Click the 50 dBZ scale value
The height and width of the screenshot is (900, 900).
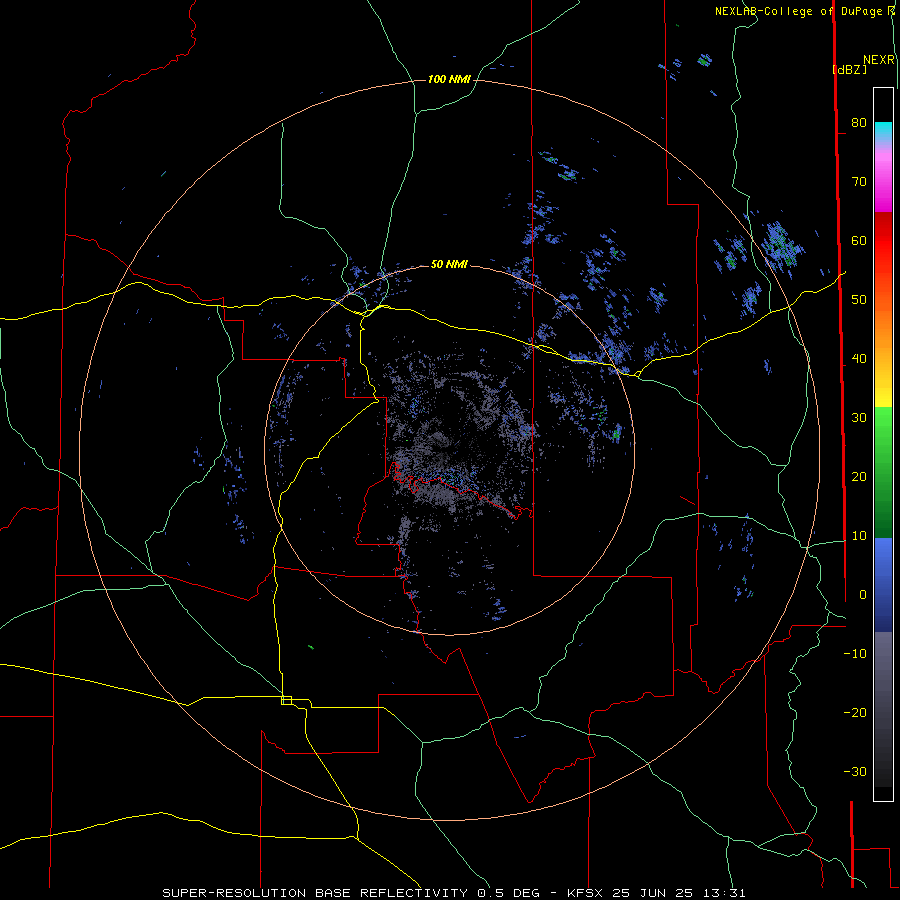(859, 300)
